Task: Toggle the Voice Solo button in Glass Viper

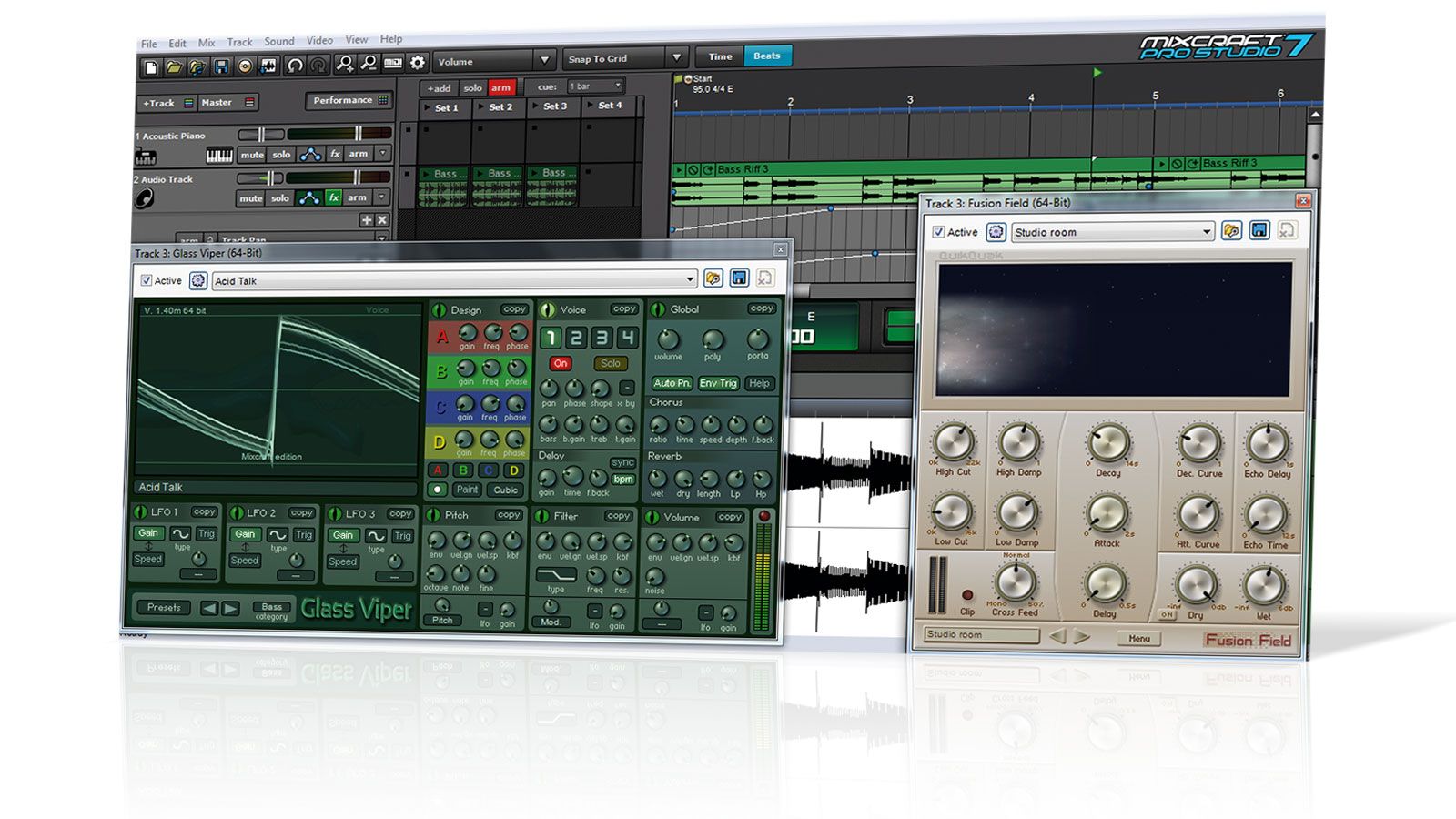Action: (611, 363)
